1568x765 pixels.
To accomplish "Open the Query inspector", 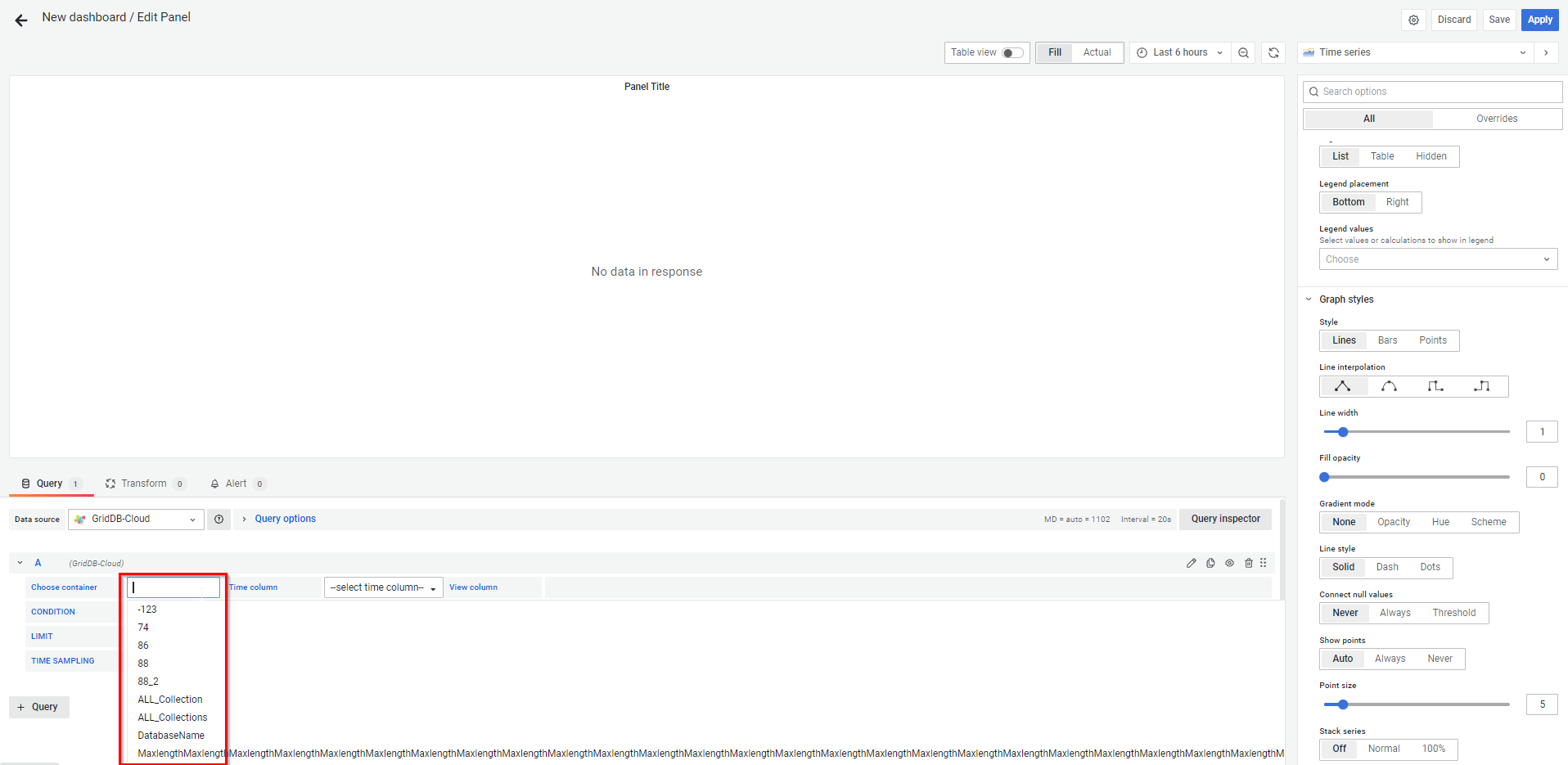I will coord(1225,519).
